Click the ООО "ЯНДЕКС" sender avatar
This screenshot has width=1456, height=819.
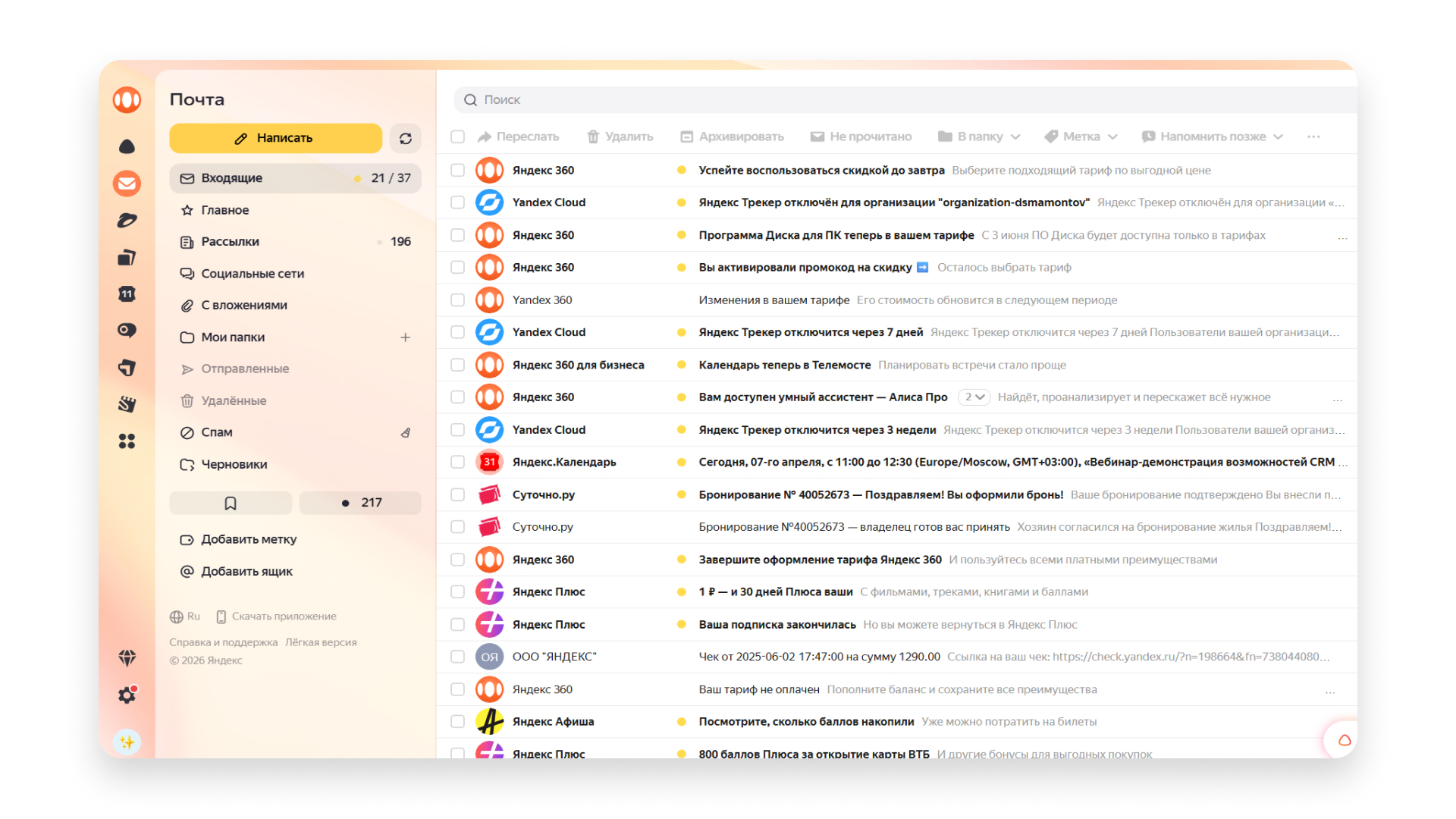click(489, 657)
